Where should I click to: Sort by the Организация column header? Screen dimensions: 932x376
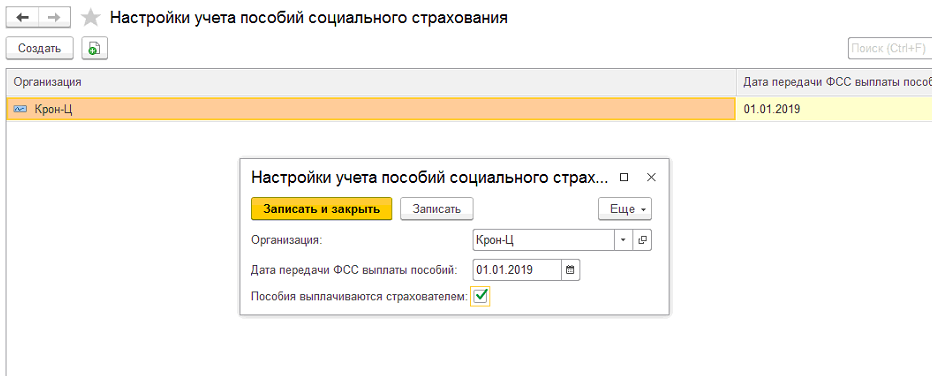coord(371,82)
